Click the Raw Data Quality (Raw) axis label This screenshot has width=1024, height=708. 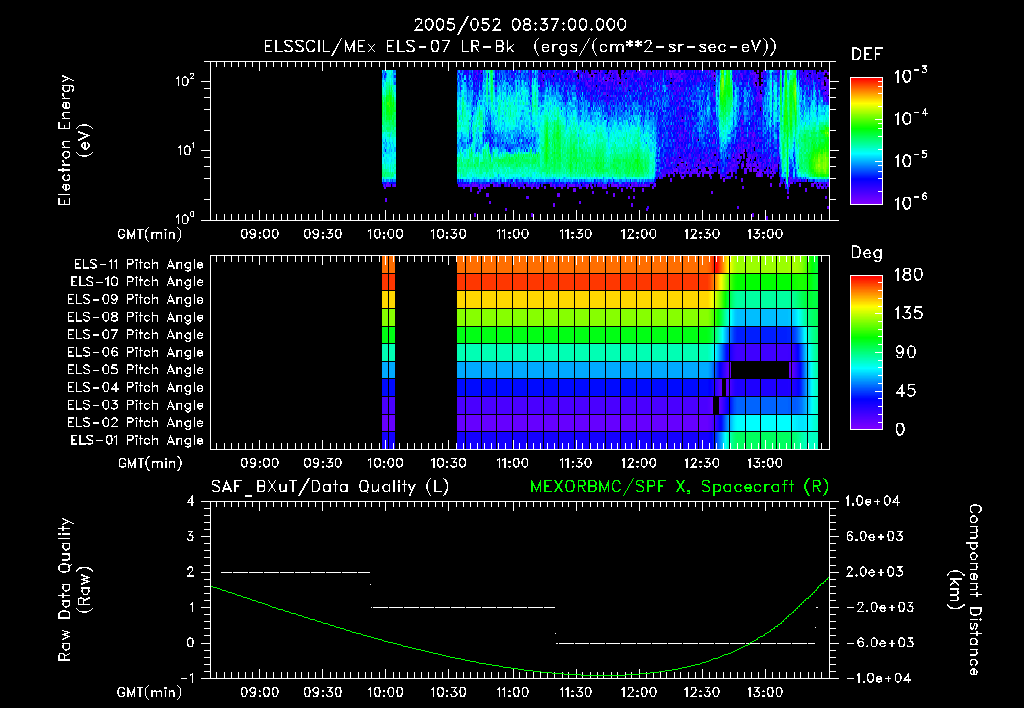[x=74, y=589]
